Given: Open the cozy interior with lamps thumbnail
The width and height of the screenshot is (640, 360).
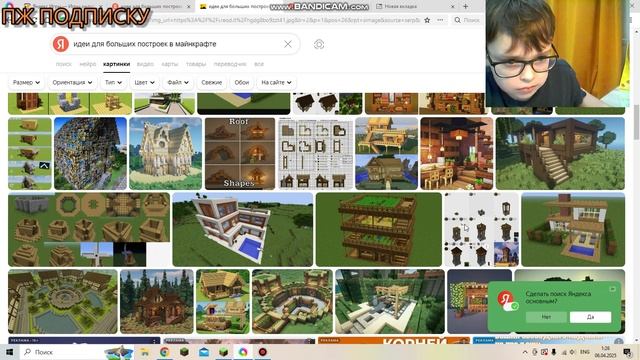Looking at the screenshot, I should pyautogui.click(x=457, y=153).
